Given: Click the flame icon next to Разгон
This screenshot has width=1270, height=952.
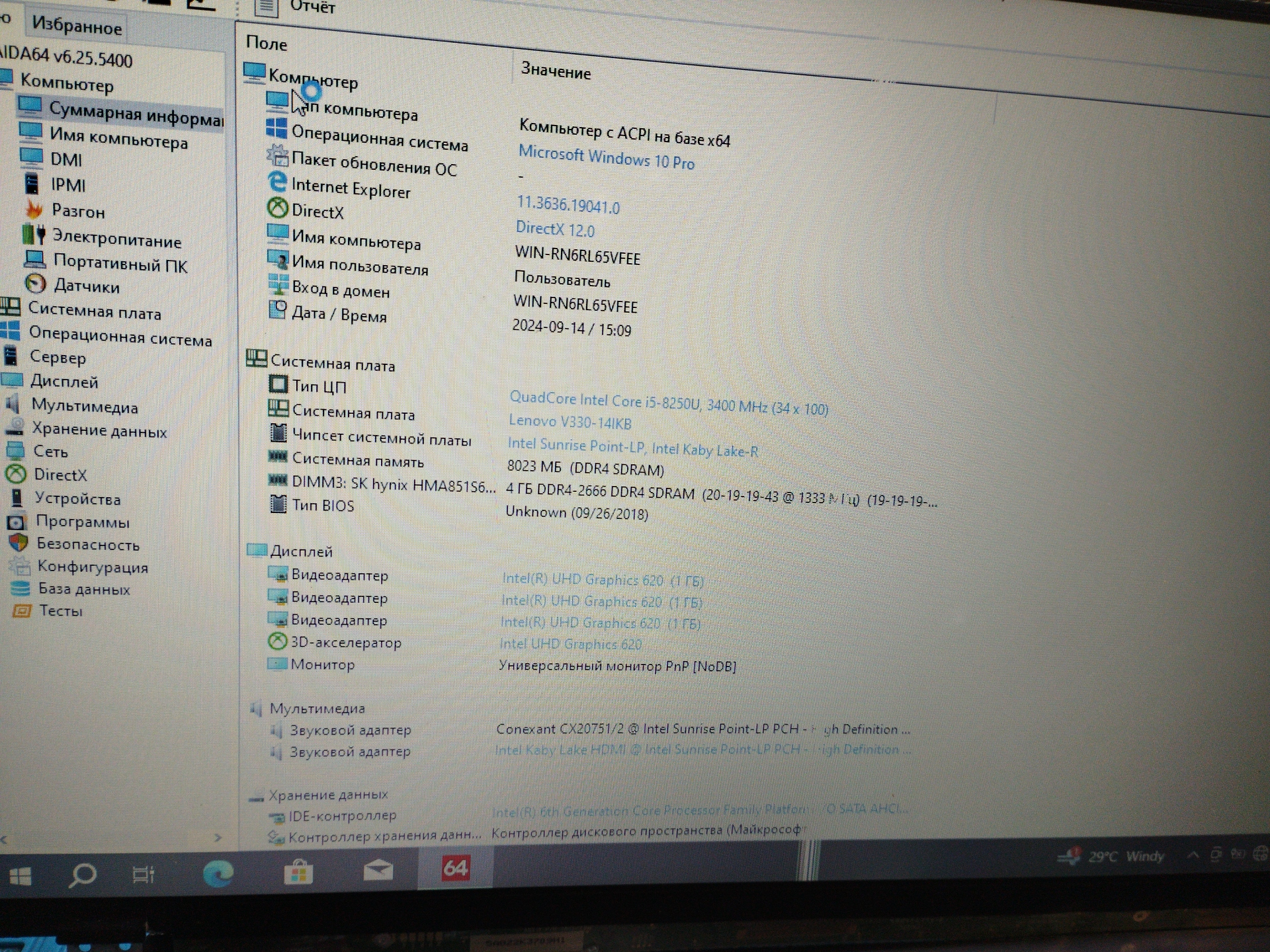Looking at the screenshot, I should 34,210.
